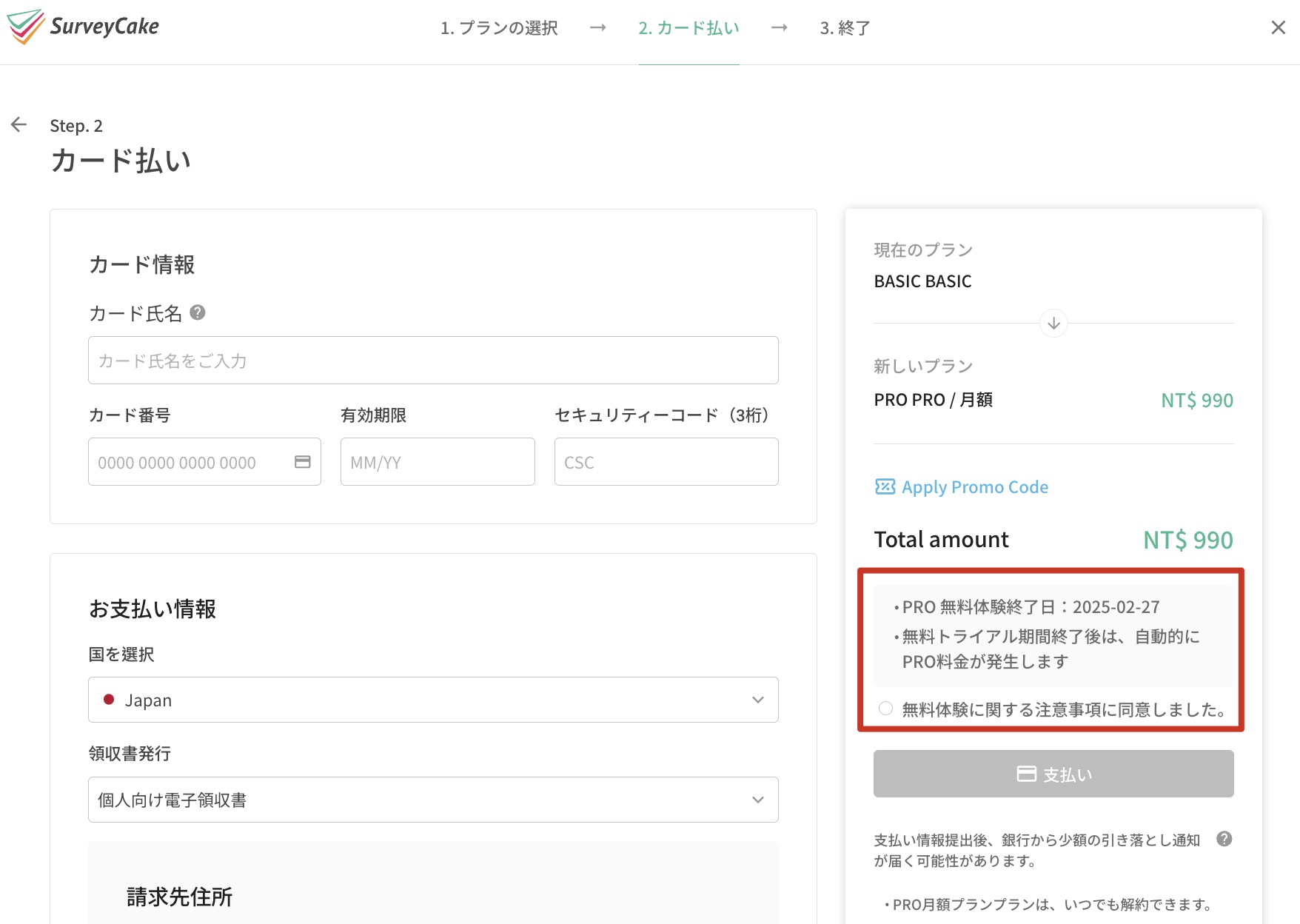
Task: Click the お支払い情報 section heading
Action: (153, 609)
